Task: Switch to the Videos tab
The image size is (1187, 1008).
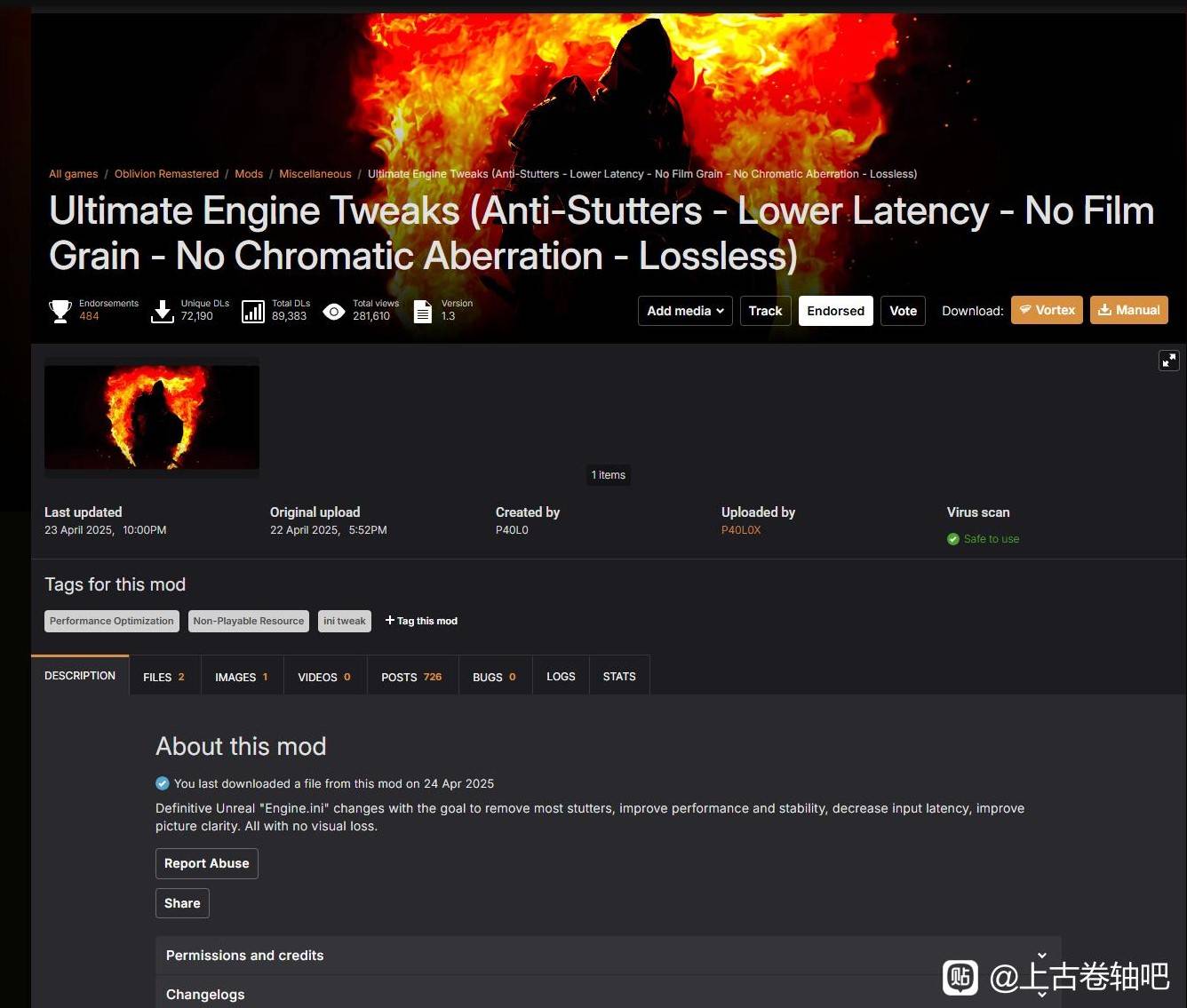Action: 324,677
